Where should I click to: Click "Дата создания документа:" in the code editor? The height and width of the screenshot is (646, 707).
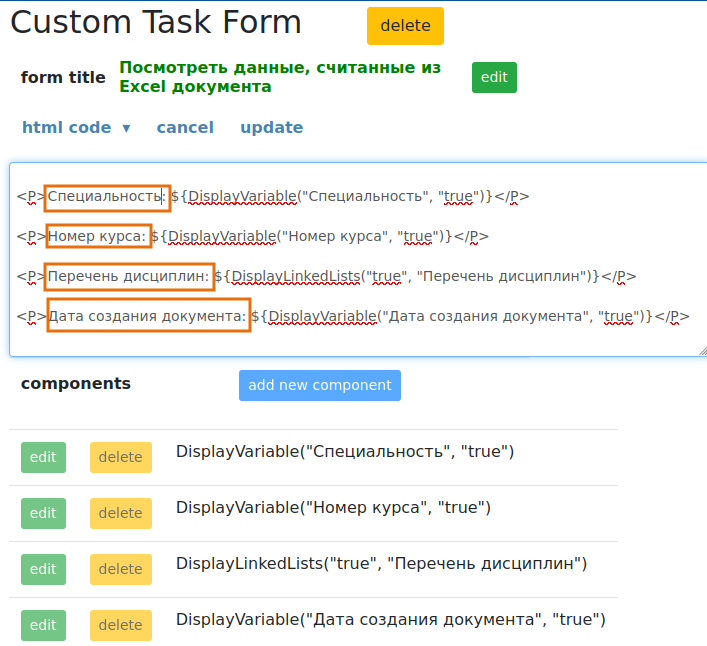click(x=147, y=316)
